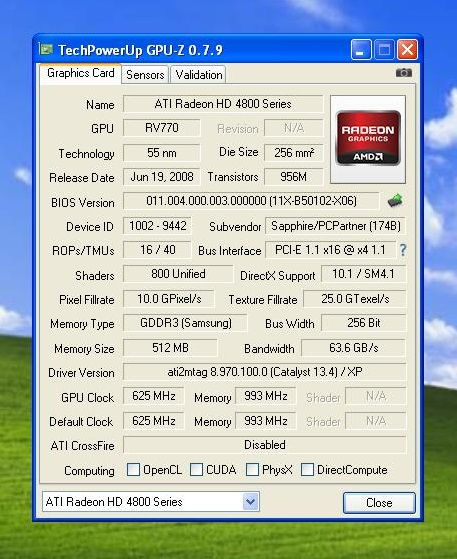Viewport: 457px width, 559px height.
Task: Switch to the Graphics Card tab
Action: click(81, 73)
